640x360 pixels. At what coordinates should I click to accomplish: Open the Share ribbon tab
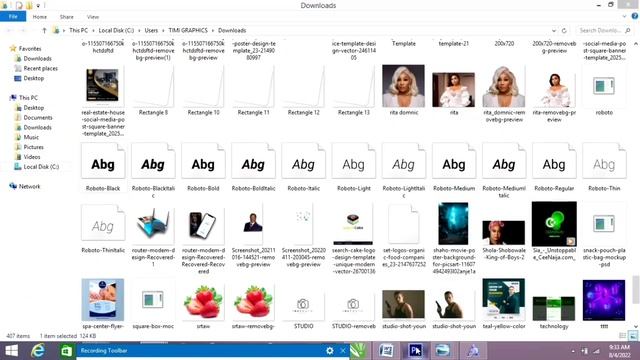[x=67, y=17]
